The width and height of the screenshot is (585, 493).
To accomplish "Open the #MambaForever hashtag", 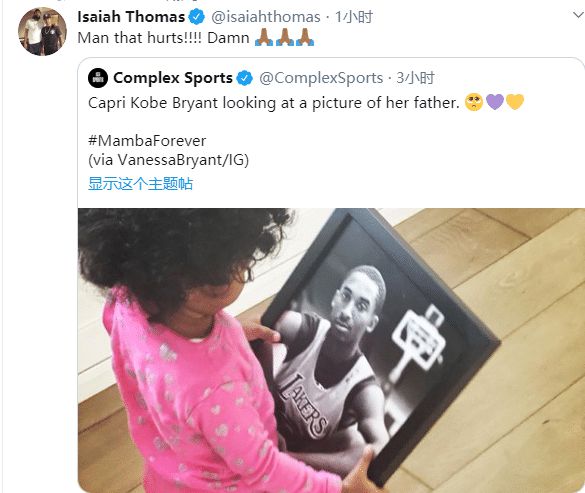I will pyautogui.click(x=147, y=141).
